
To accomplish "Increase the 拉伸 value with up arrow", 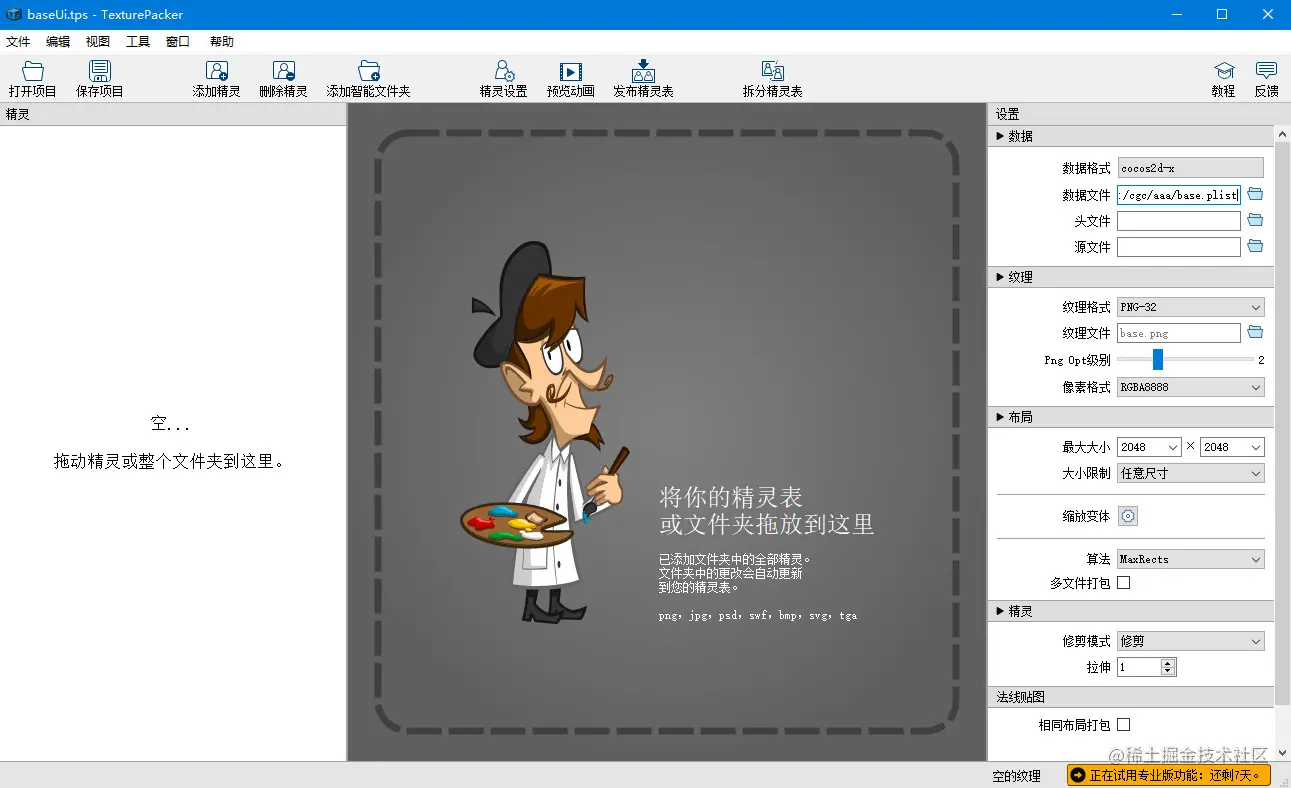I will [x=1169, y=662].
